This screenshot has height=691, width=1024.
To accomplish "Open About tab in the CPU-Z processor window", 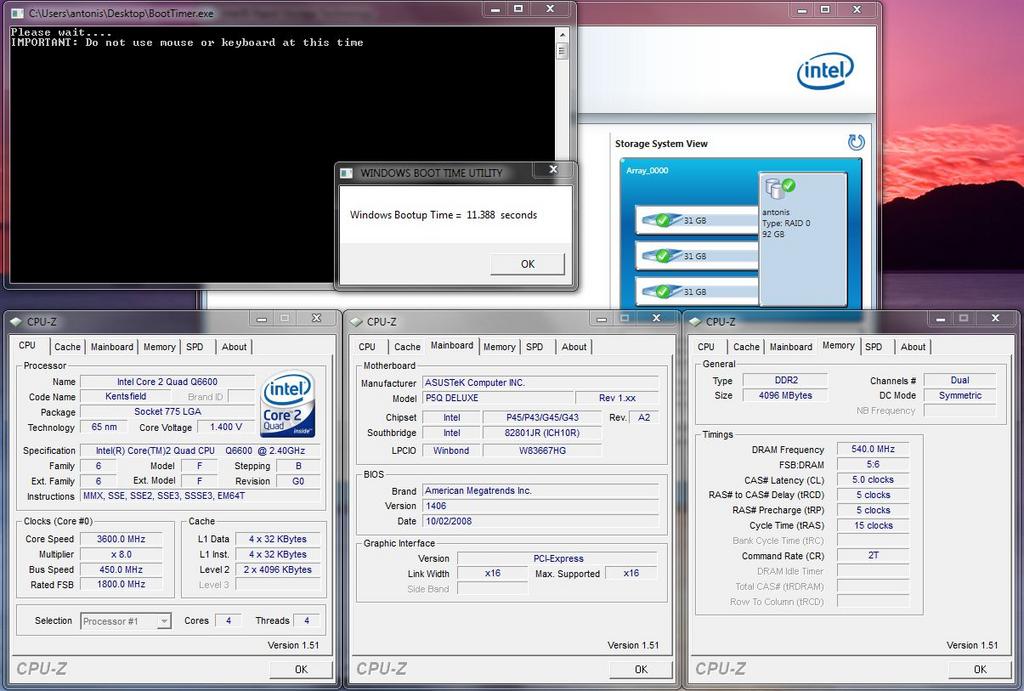I will tap(234, 347).
